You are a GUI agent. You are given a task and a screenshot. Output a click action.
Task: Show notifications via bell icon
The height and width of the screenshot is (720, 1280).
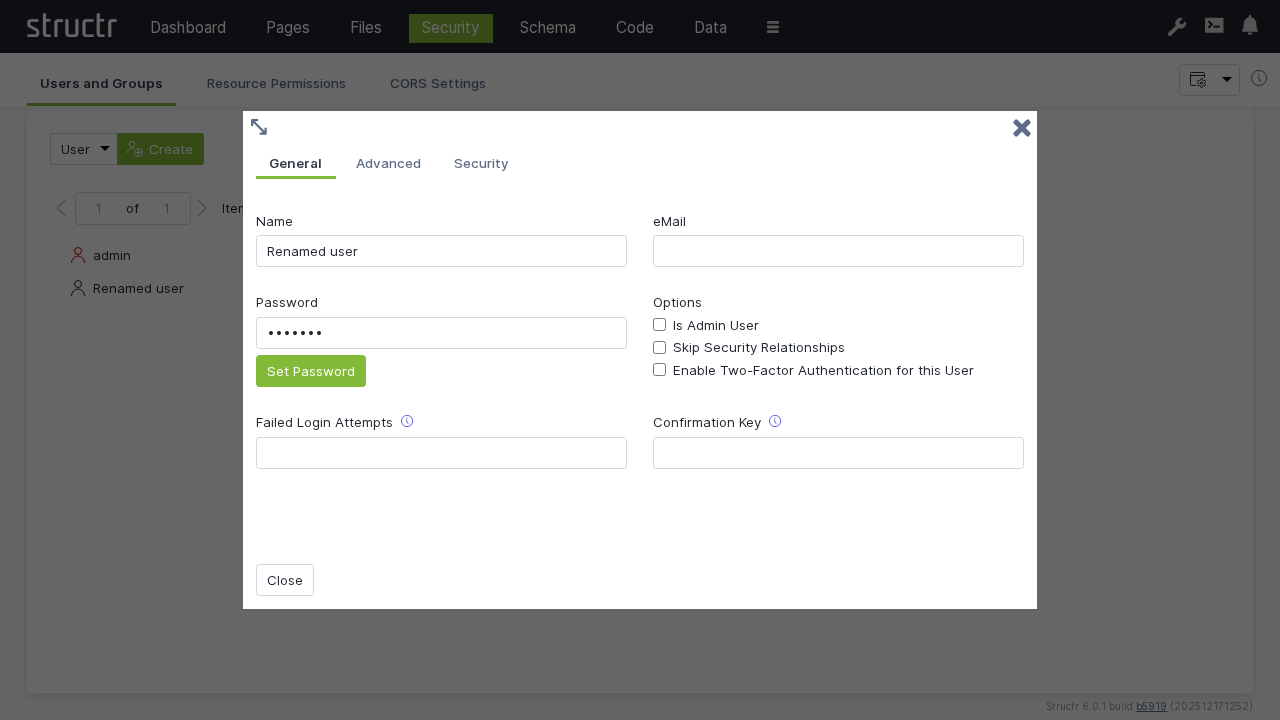pos(1250,26)
